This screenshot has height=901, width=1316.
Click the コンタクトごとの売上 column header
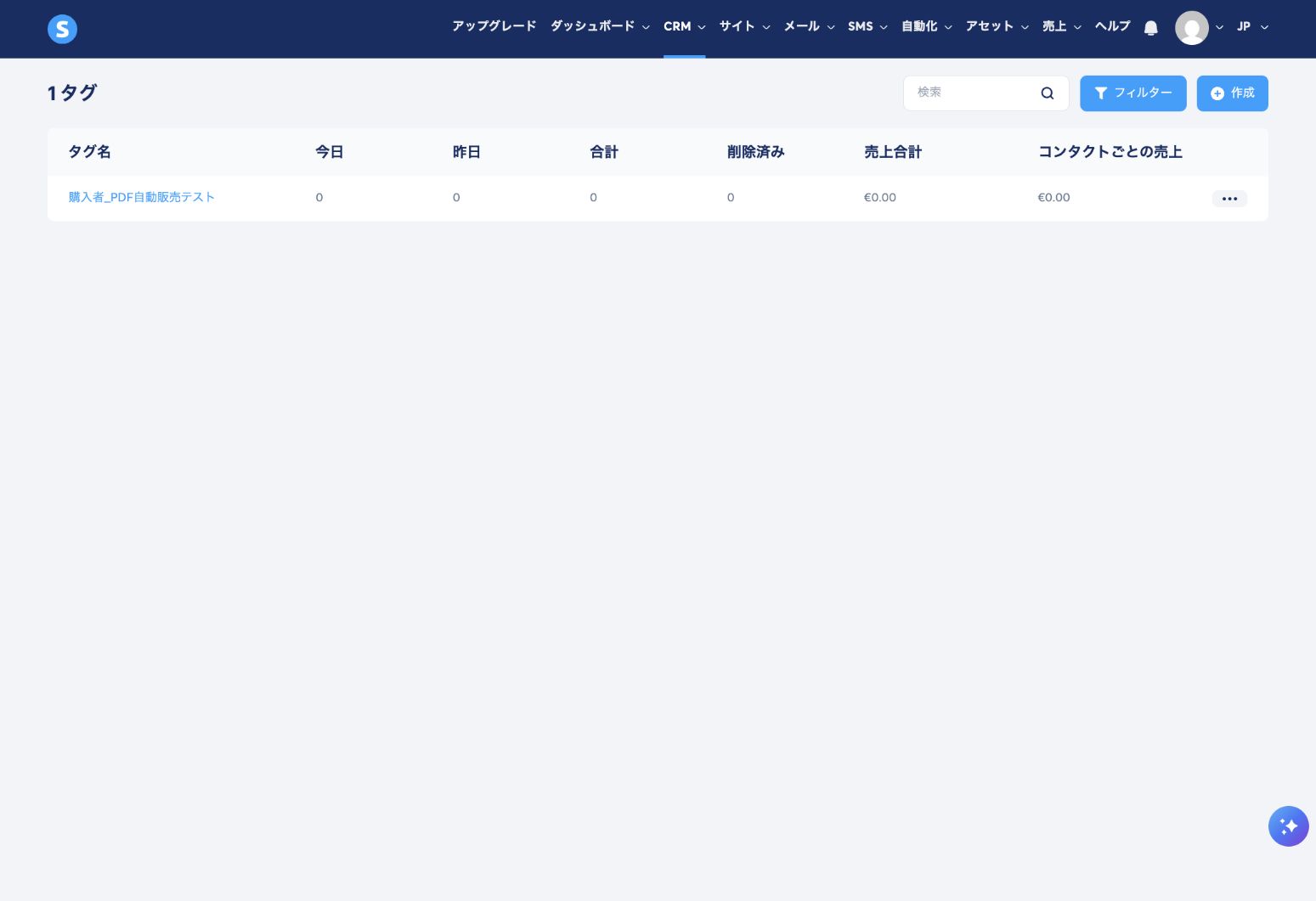click(1110, 152)
